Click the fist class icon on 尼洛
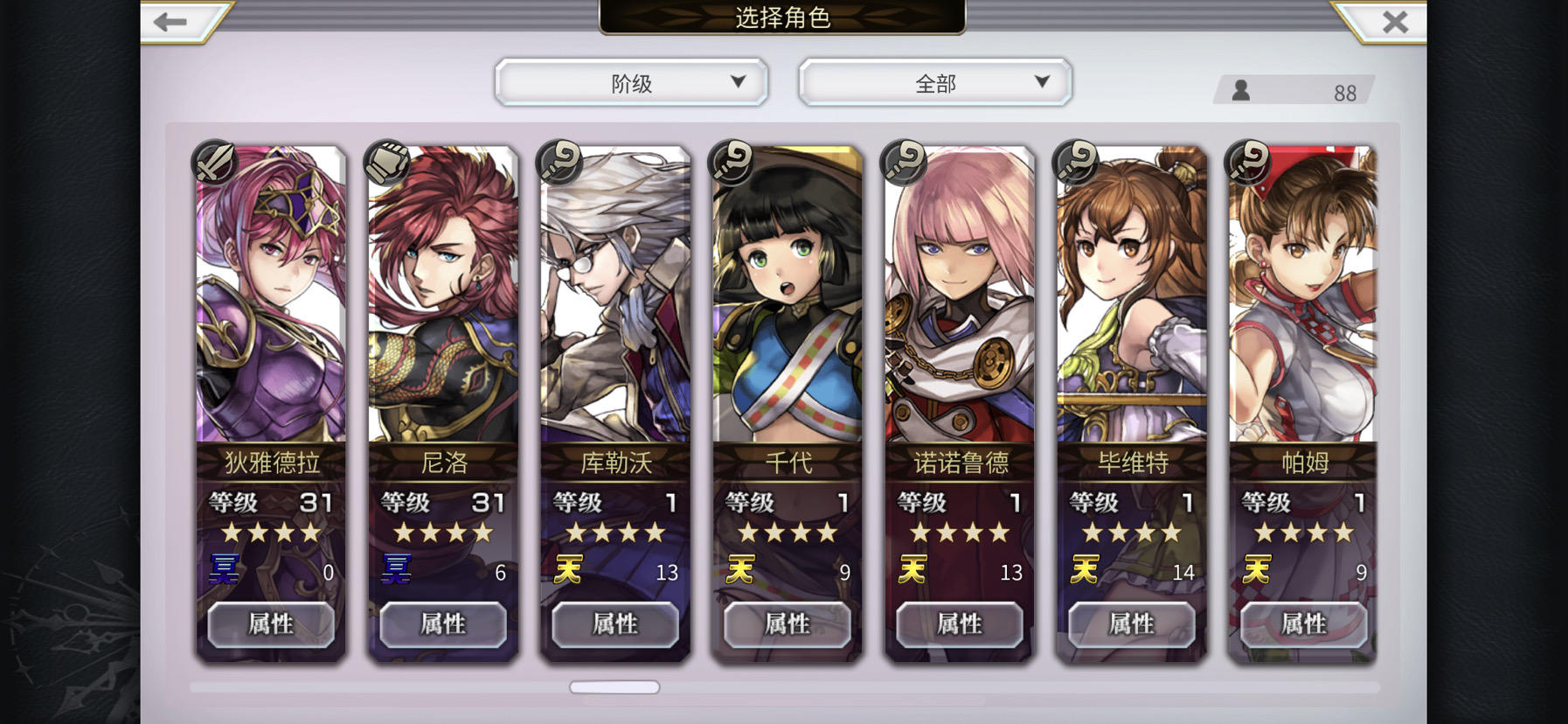Viewport: 1568px width, 724px height. (387, 162)
